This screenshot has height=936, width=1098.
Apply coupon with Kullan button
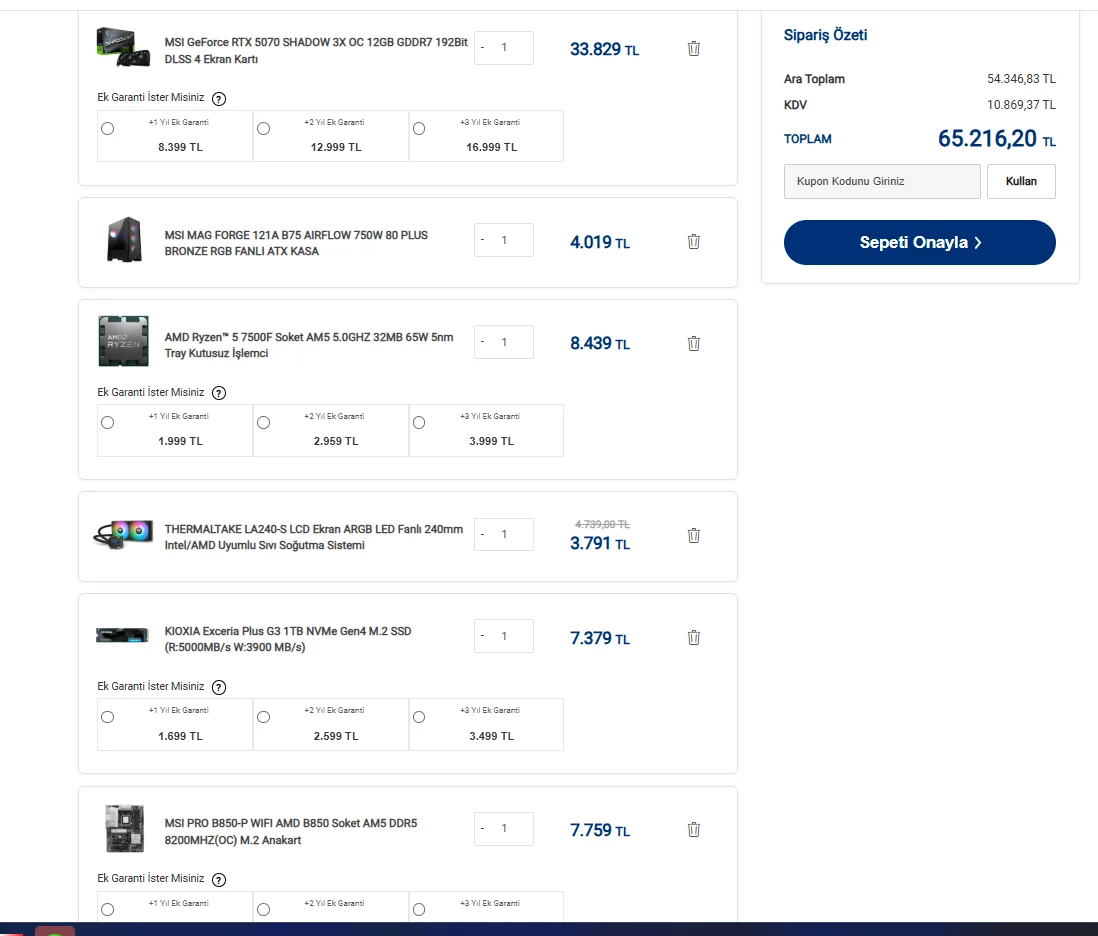pos(1021,181)
